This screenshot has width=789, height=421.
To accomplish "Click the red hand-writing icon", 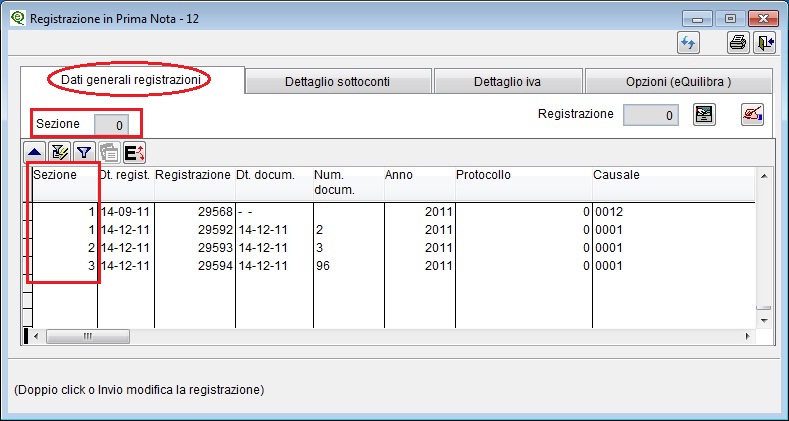I will pyautogui.click(x=753, y=115).
